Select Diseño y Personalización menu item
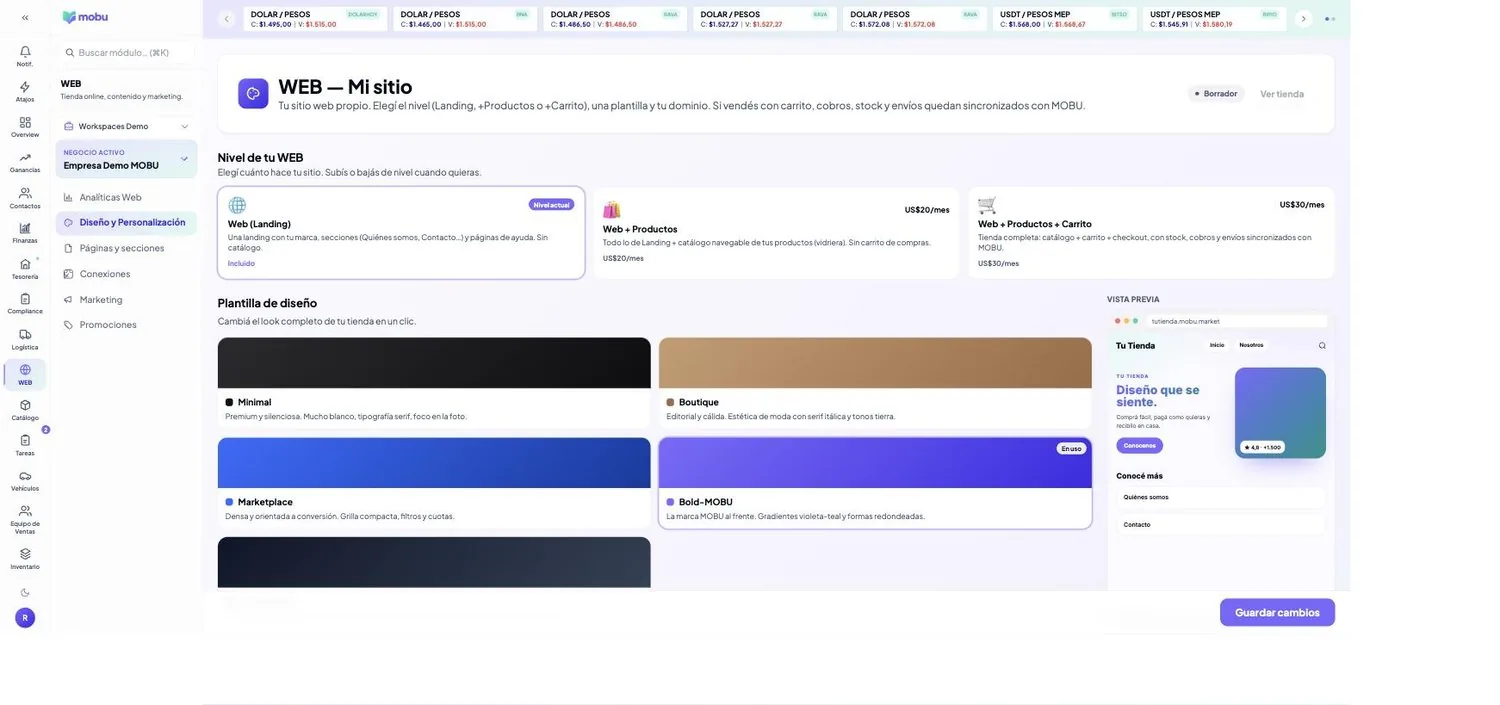Viewport: 1500px width, 705px height. (x=126, y=222)
